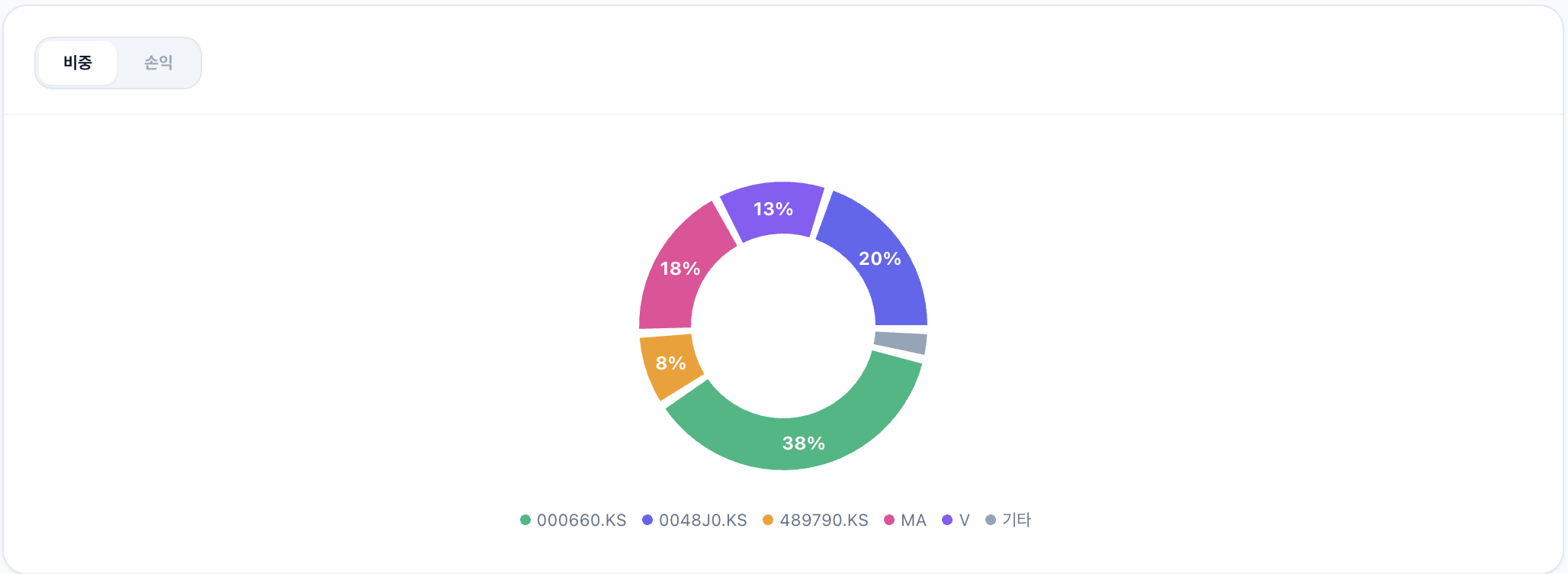Toggle the 0048J0.KS legend label
This screenshot has height=574, width=1568.
(702, 521)
